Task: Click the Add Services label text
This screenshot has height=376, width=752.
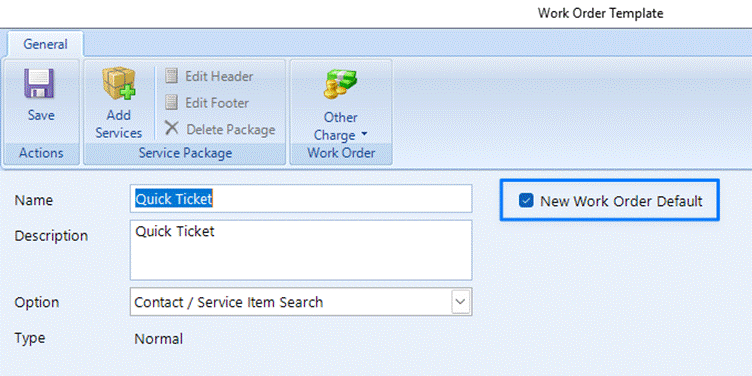Action: [x=118, y=124]
